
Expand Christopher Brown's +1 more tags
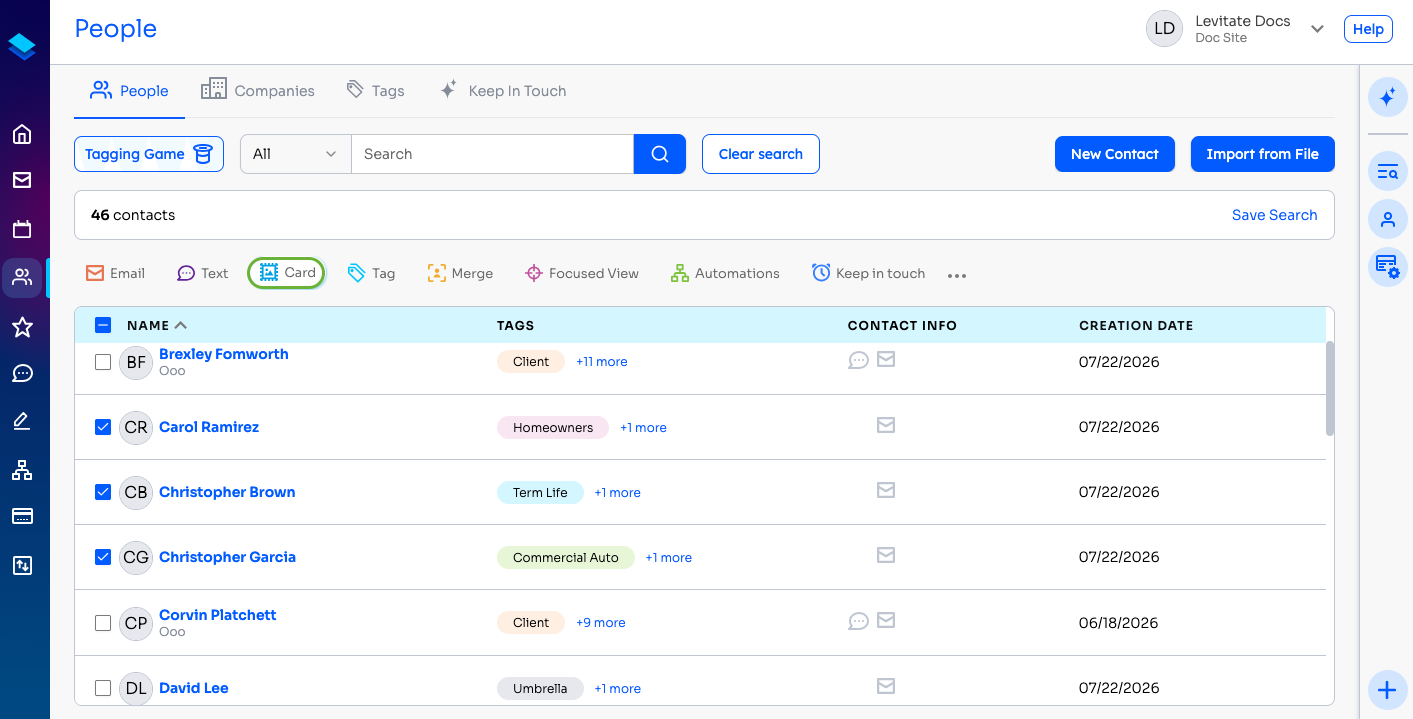[618, 492]
